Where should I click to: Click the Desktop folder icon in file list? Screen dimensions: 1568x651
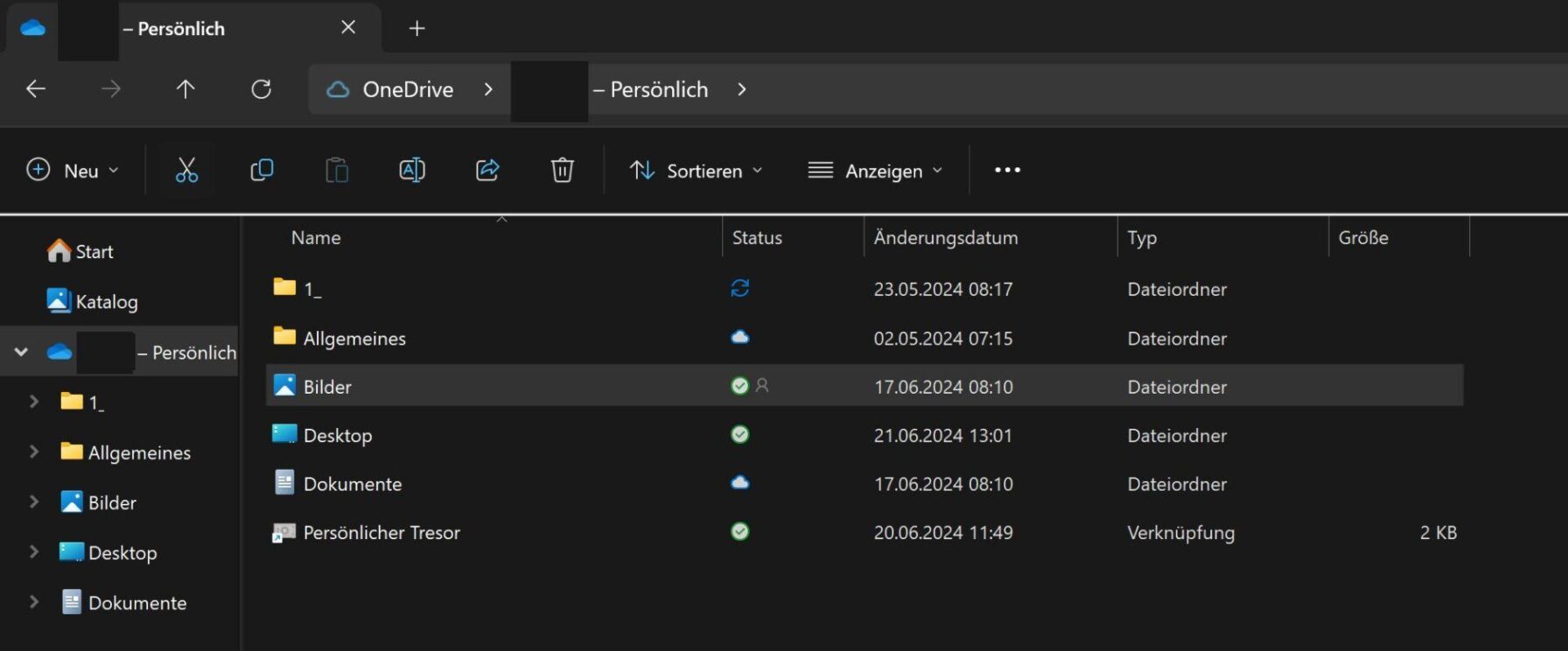pos(284,434)
